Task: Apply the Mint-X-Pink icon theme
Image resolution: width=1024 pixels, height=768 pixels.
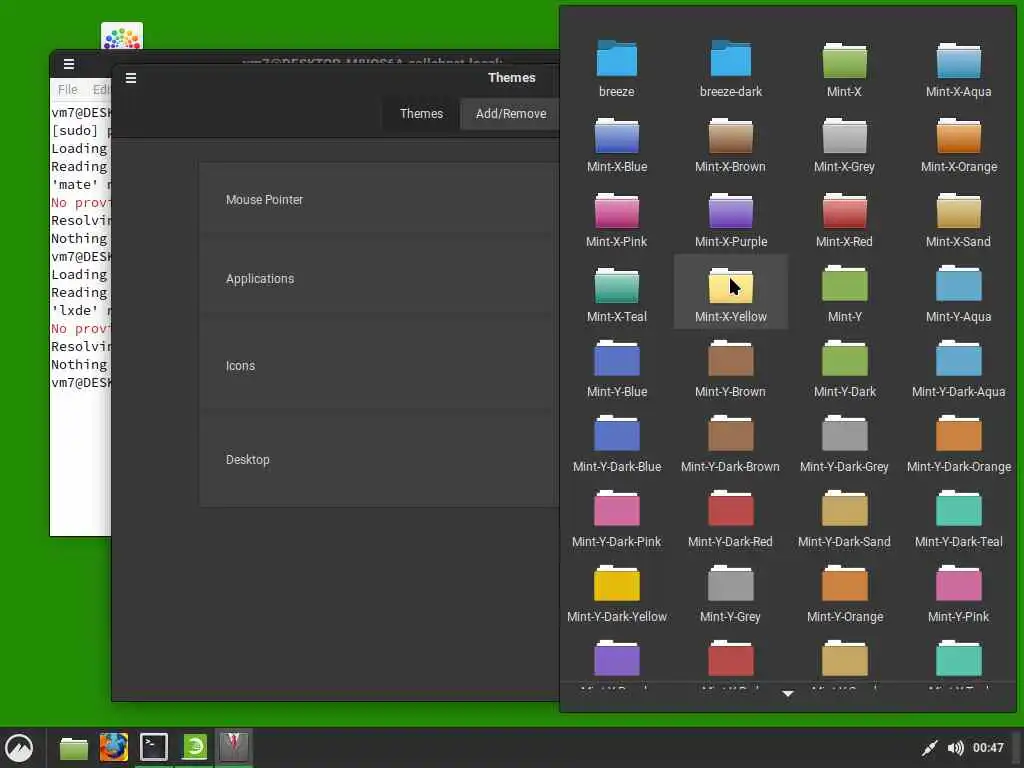Action: pos(616,218)
